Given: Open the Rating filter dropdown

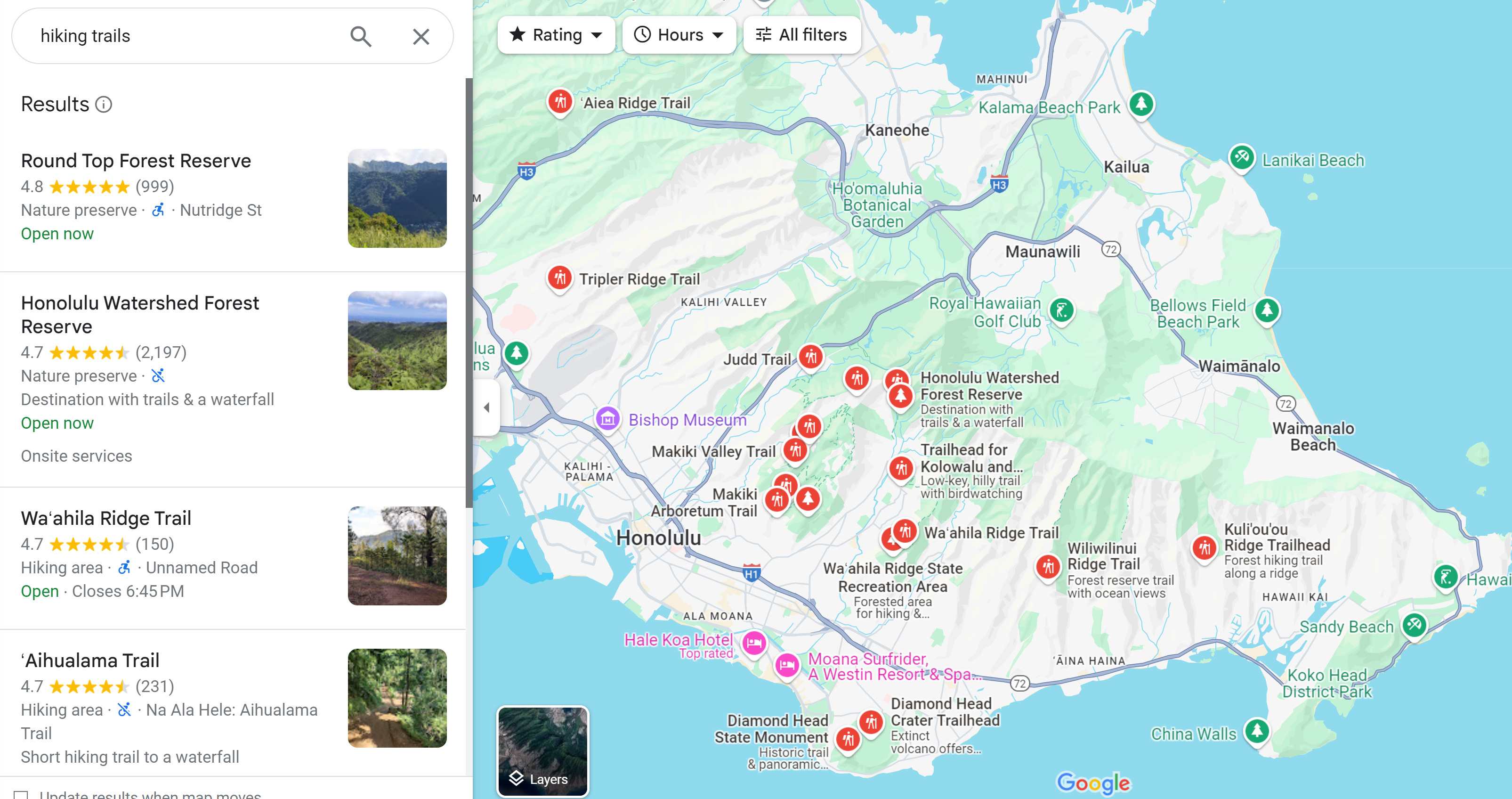Looking at the screenshot, I should click(x=556, y=35).
